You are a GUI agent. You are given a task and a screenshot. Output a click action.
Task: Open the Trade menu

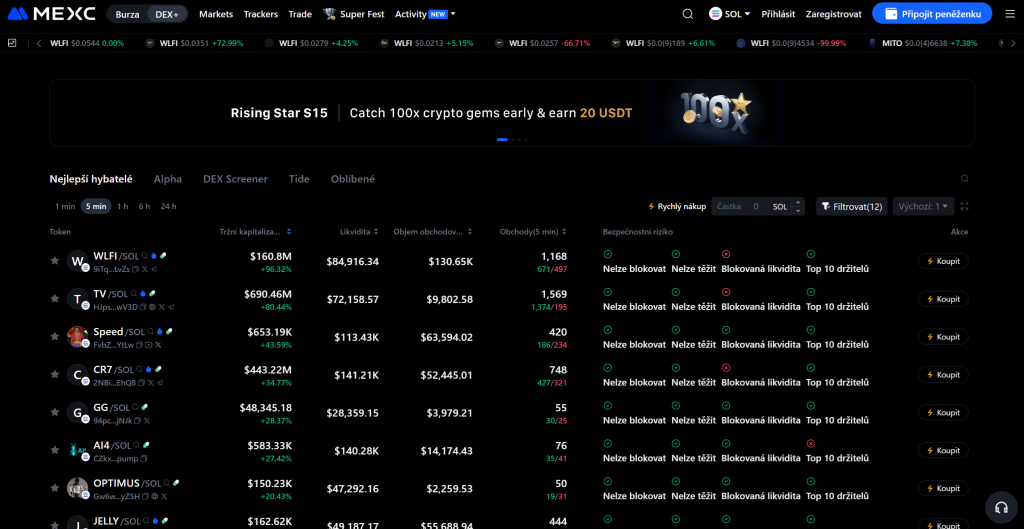coord(300,14)
